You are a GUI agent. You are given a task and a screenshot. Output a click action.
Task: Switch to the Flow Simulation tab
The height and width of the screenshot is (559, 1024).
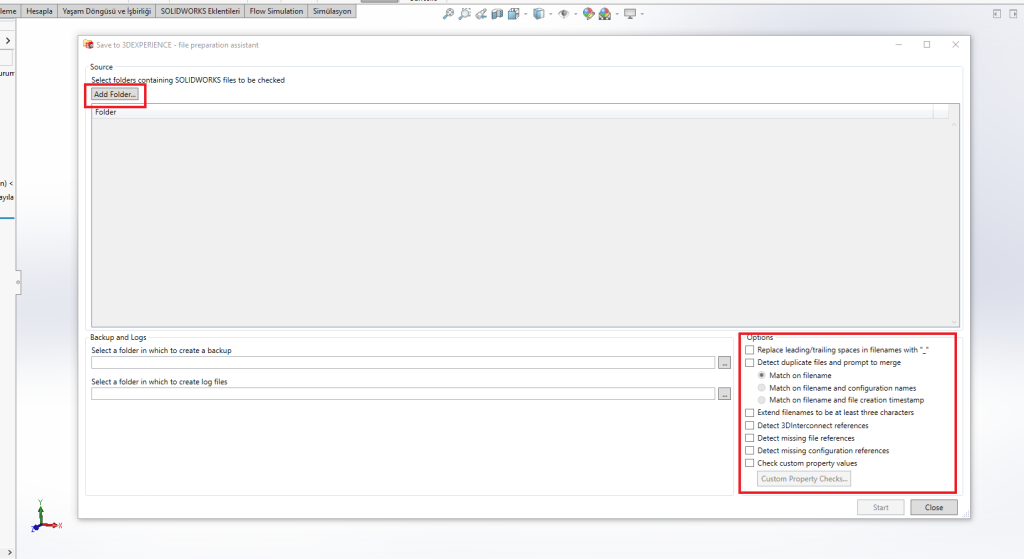276,11
